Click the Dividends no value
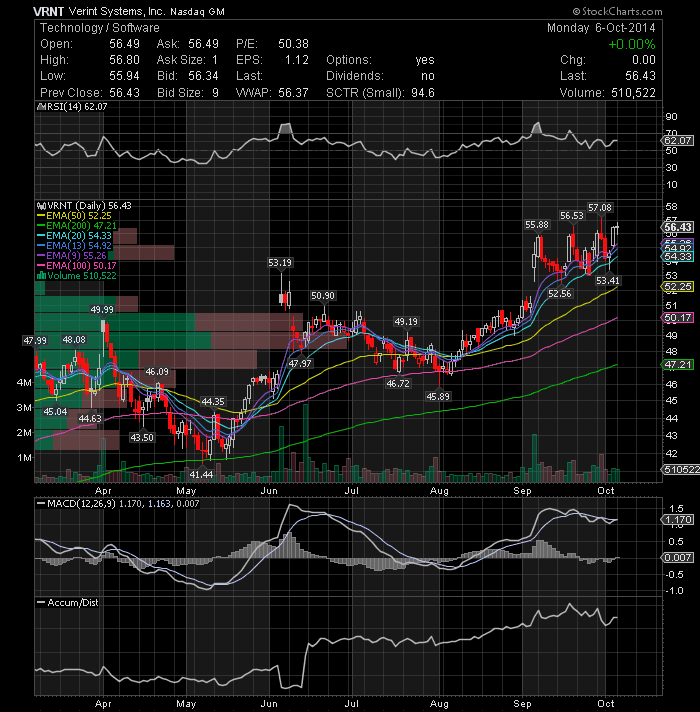Screen dimensions: 700x712 pos(428,76)
